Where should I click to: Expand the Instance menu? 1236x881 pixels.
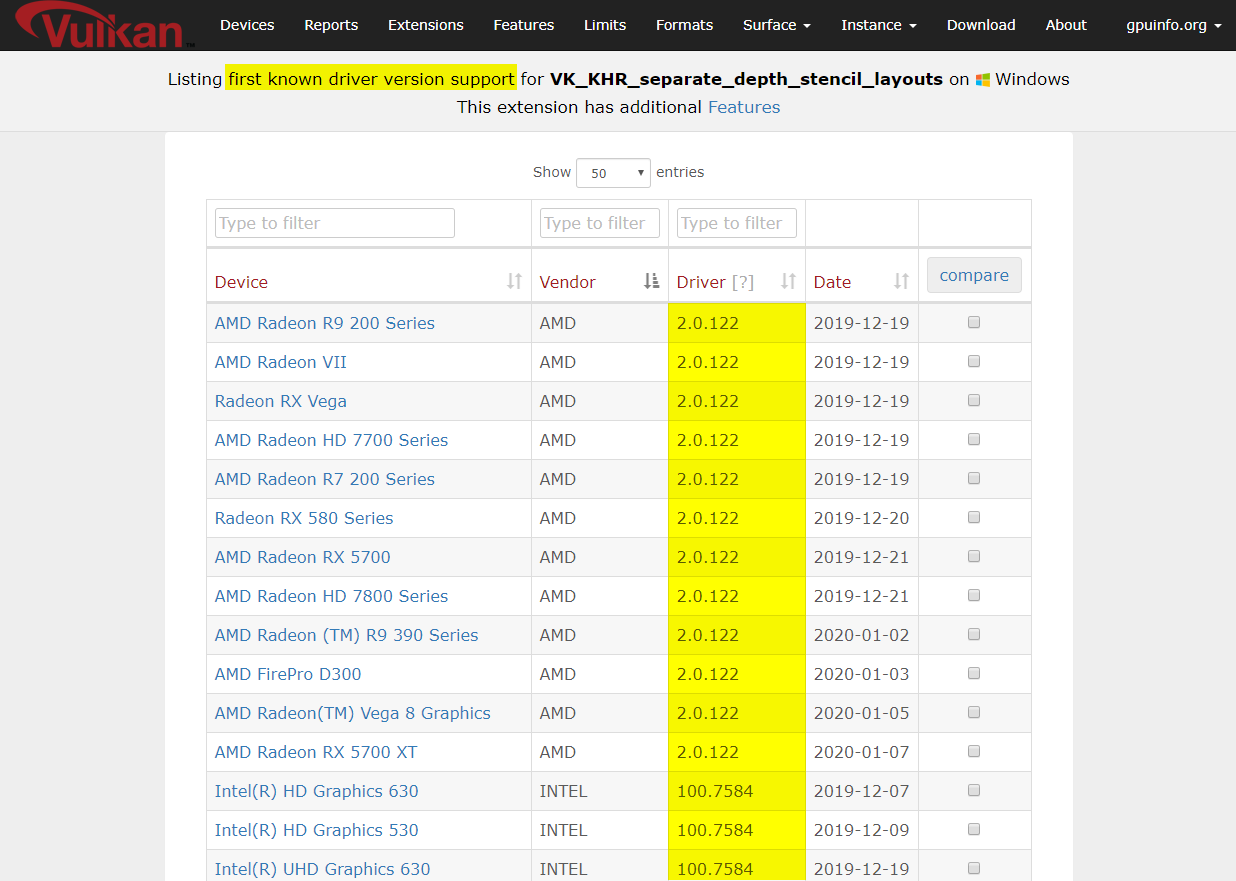[x=879, y=25]
